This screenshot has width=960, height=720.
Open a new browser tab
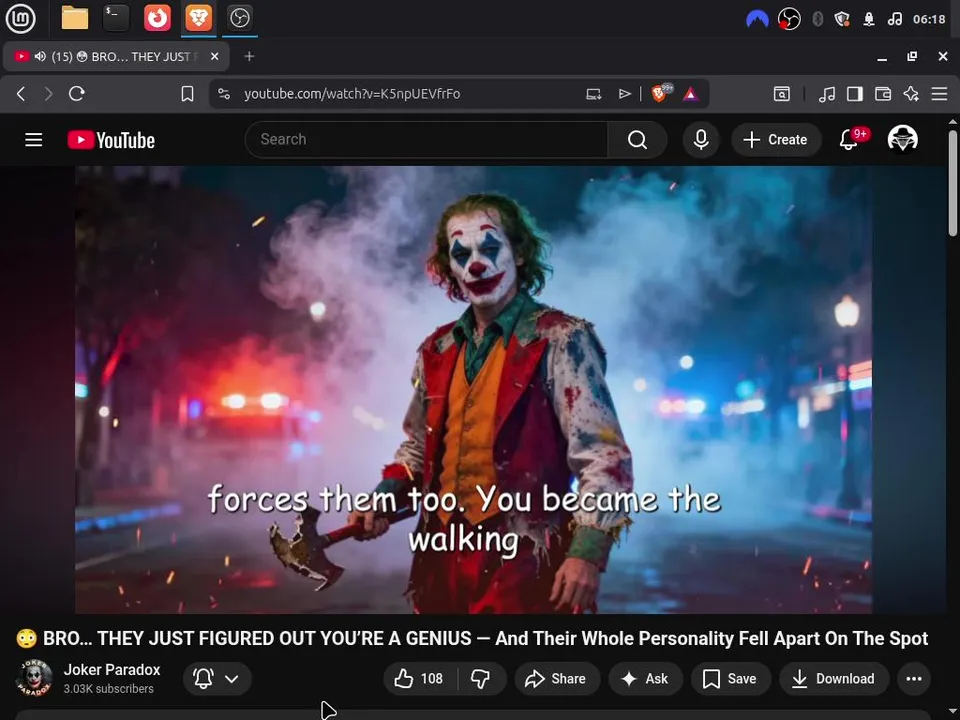pyautogui.click(x=249, y=56)
